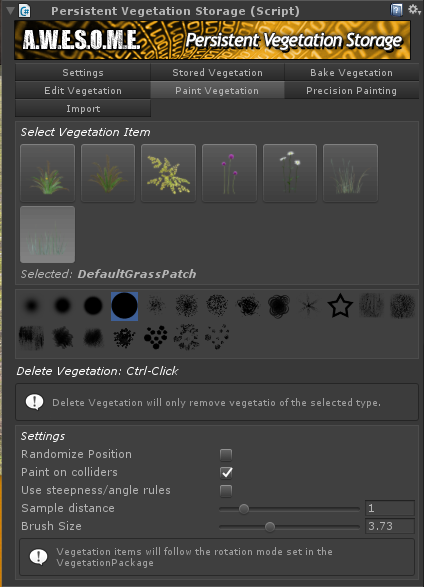
Task: Open the Bake Vegetation tab
Action: (x=351, y=73)
